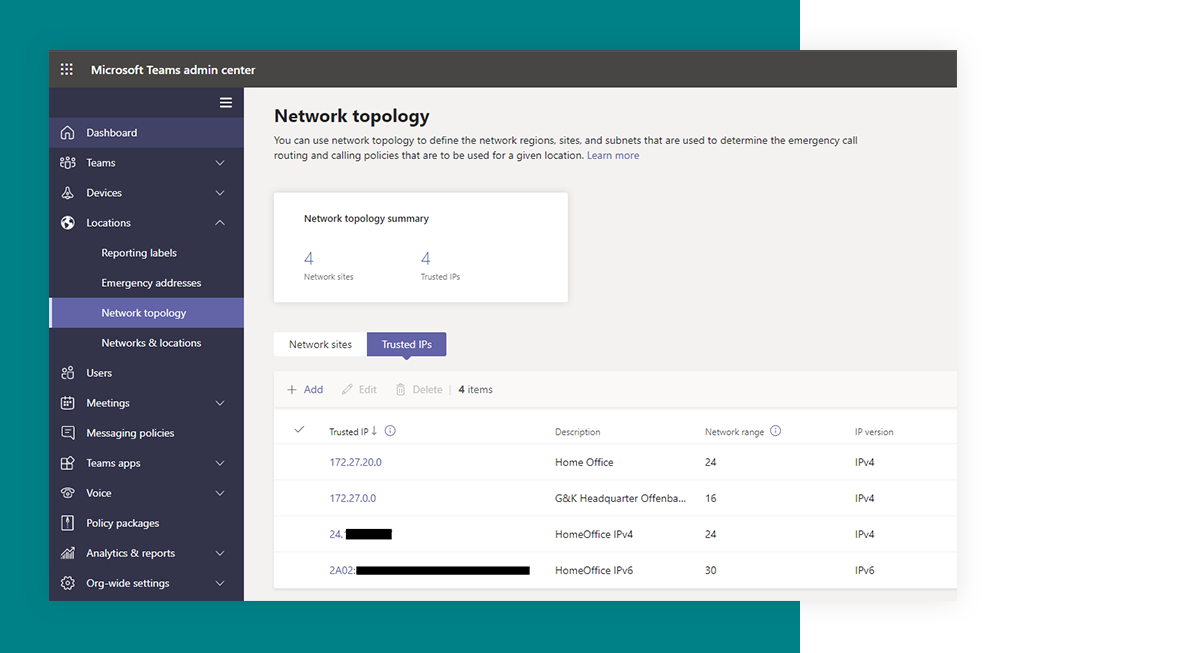Expand the Org-wide settings chevron
The width and height of the screenshot is (1200, 653).
pyautogui.click(x=220, y=583)
